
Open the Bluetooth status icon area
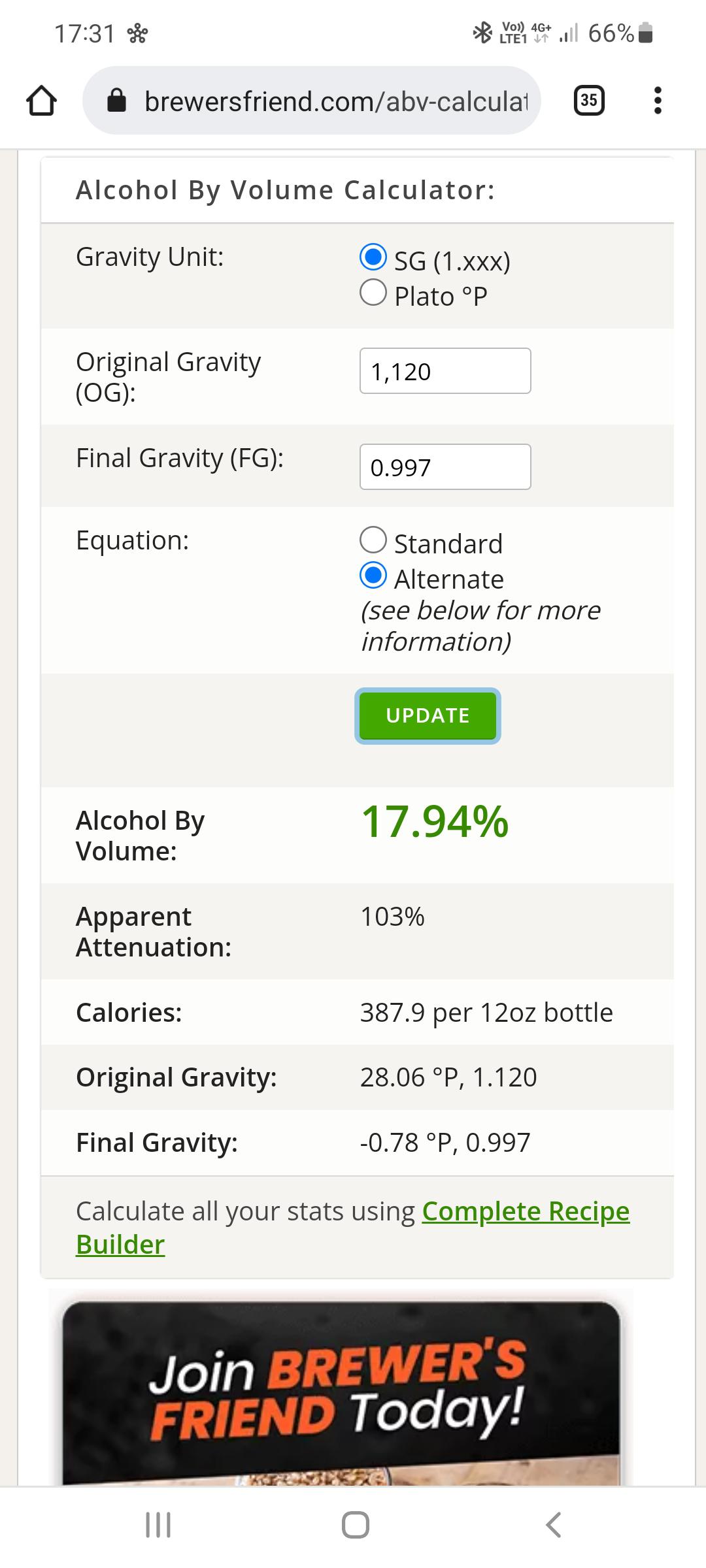point(482,31)
